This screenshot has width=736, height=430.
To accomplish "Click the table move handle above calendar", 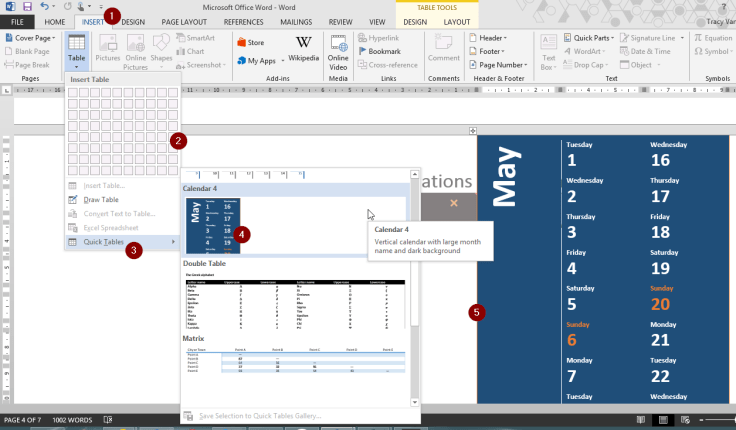I will pyautogui.click(x=473, y=131).
